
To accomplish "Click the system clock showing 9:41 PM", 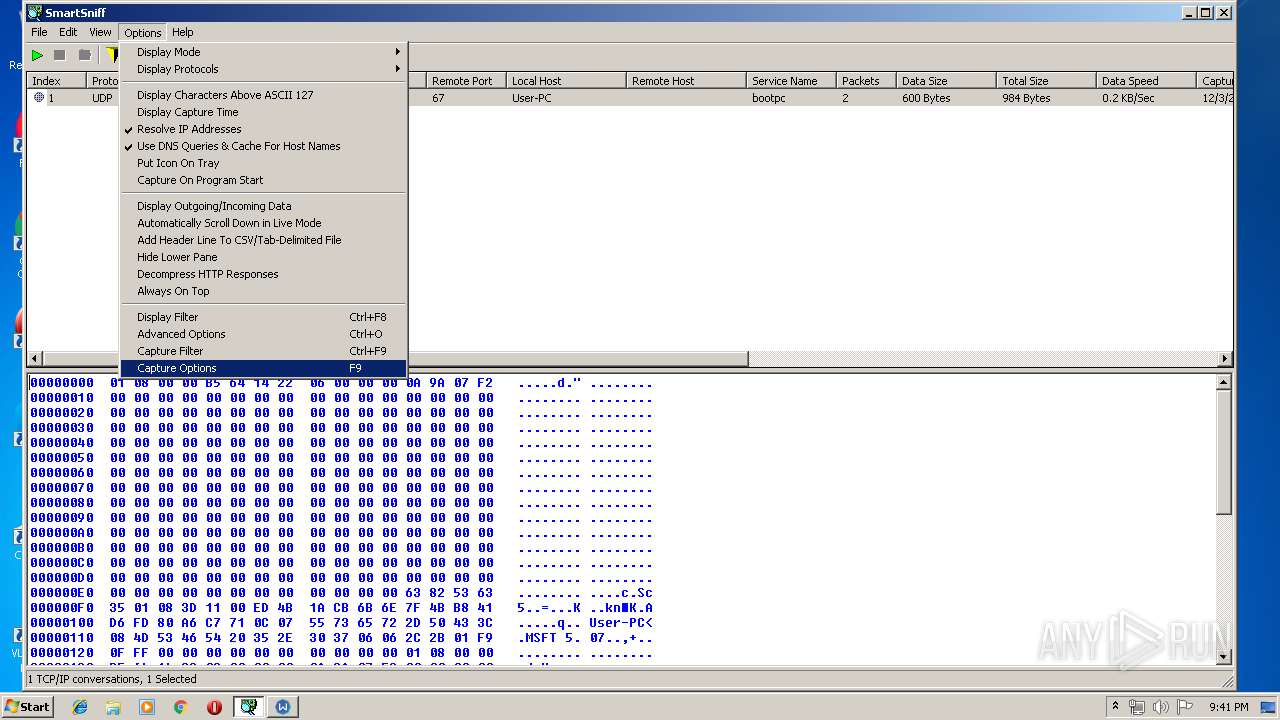I will (1228, 707).
